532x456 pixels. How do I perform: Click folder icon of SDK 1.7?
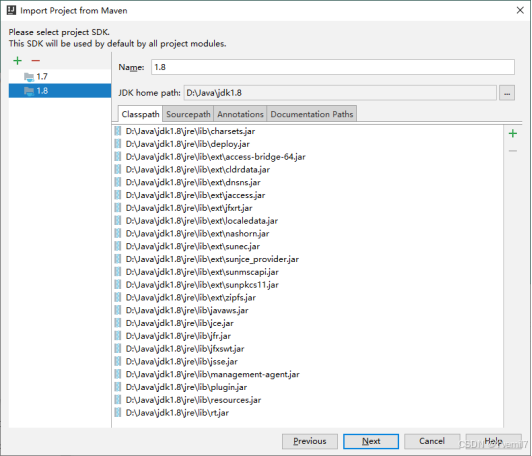29,77
